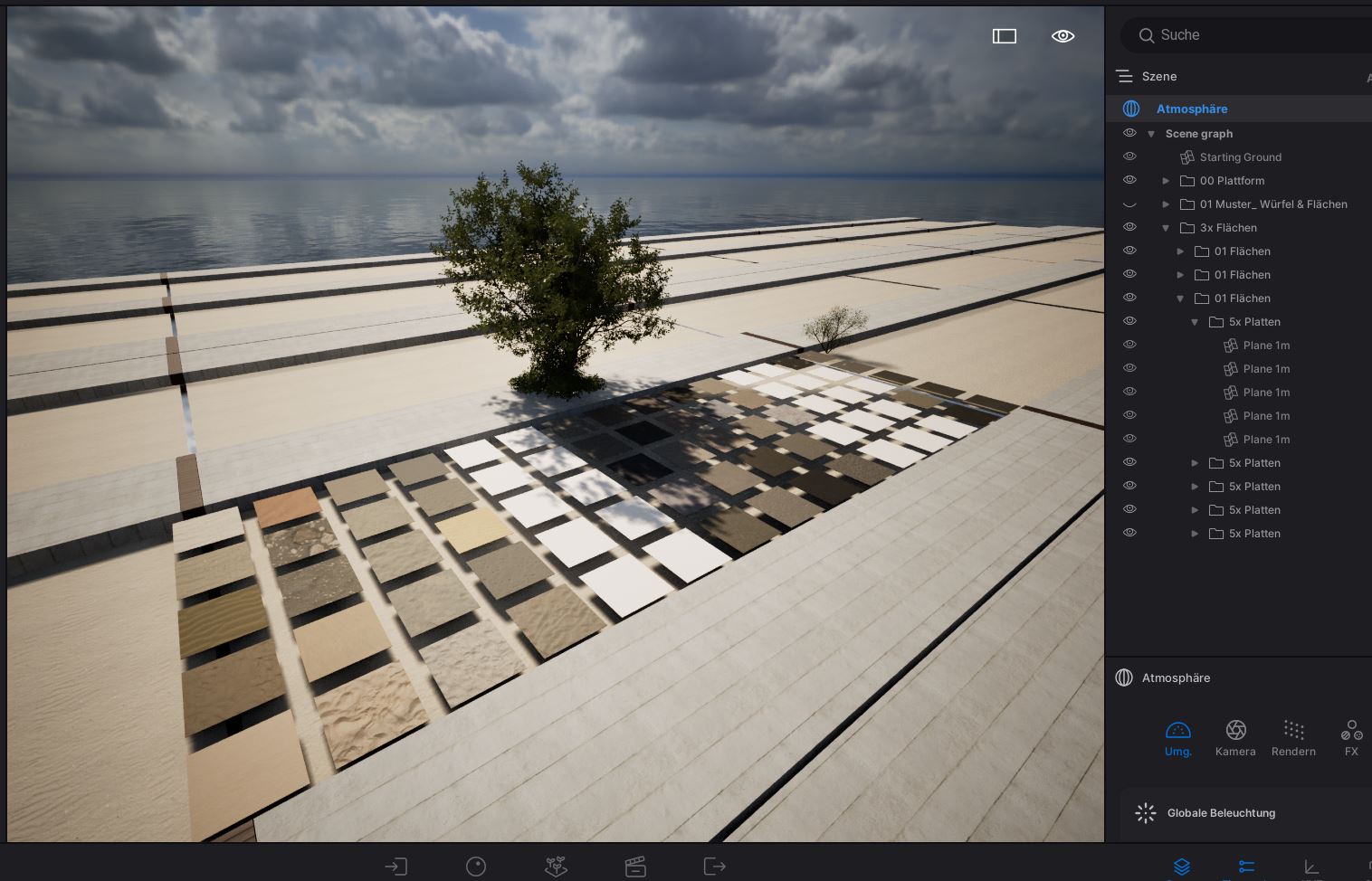Expand the 00 Plattform folder
The height and width of the screenshot is (881, 1372).
(1166, 181)
